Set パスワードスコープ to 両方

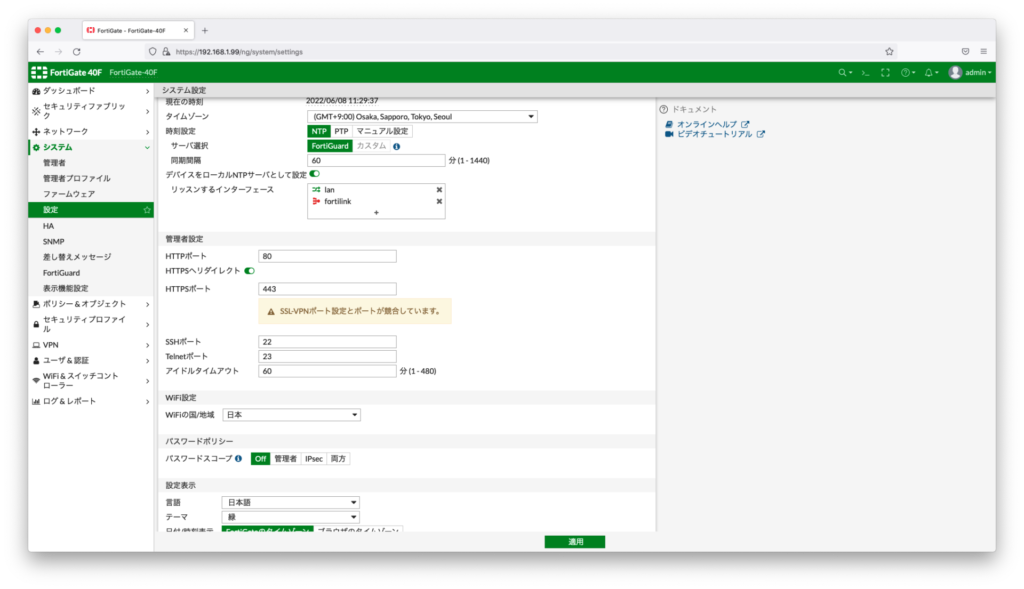pyautogui.click(x=338, y=459)
